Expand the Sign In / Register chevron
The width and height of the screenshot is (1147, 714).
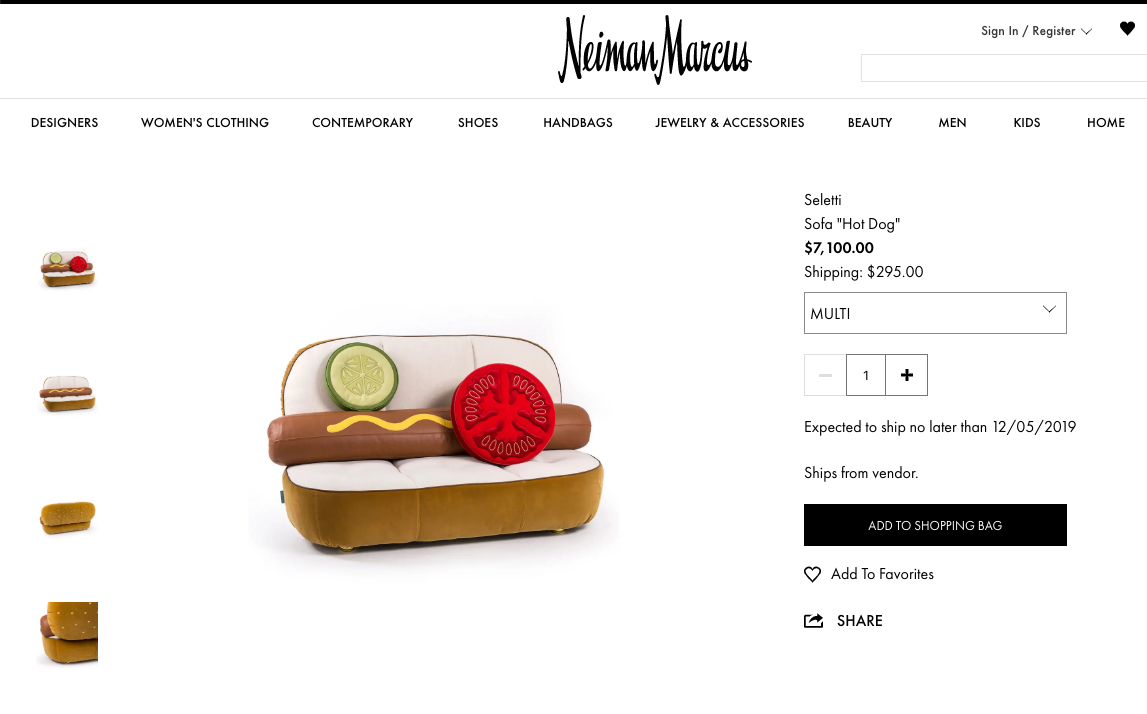point(1086,31)
